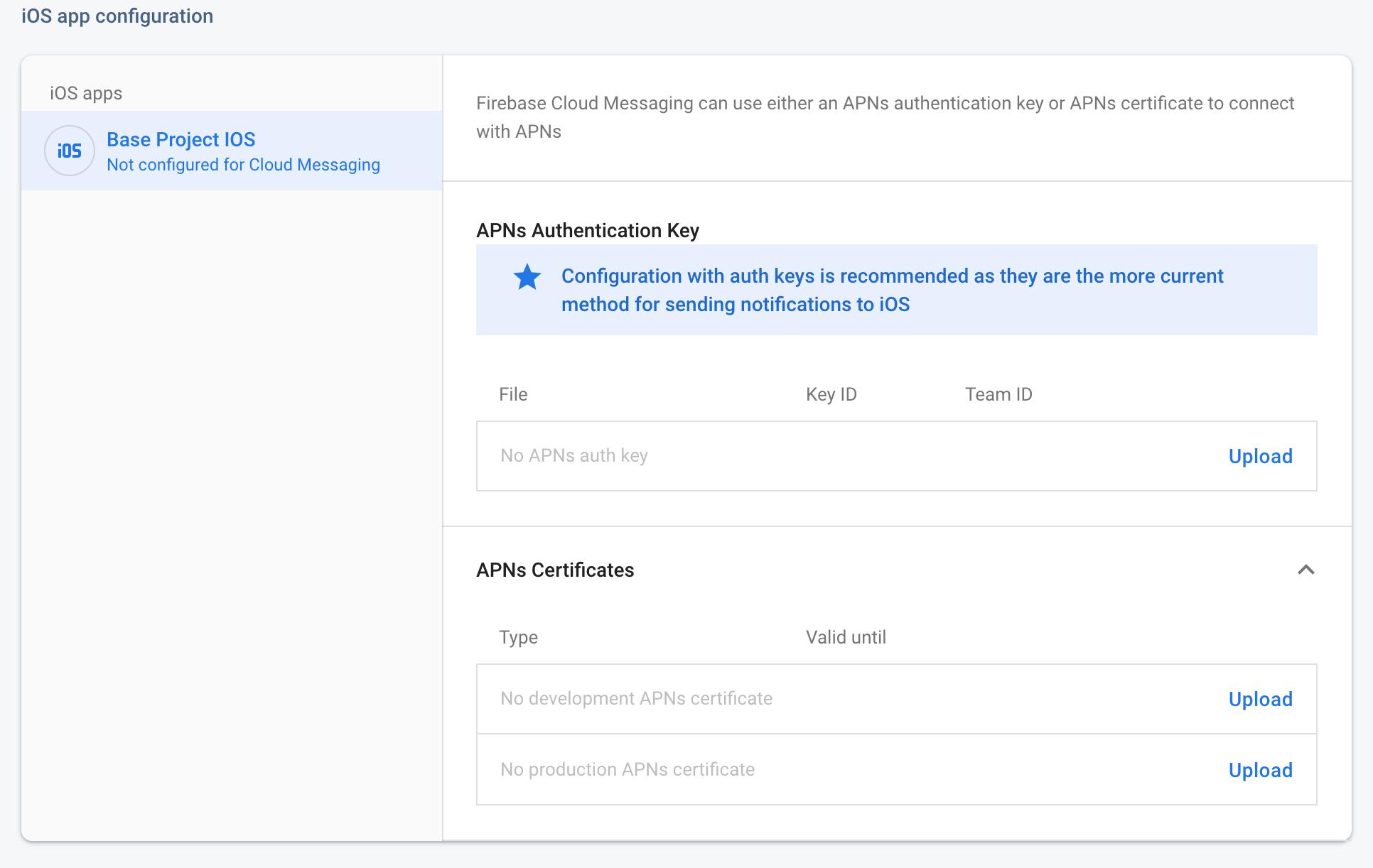The image size is (1373, 868).
Task: Click the No production APNs certificate row
Action: coord(628,769)
